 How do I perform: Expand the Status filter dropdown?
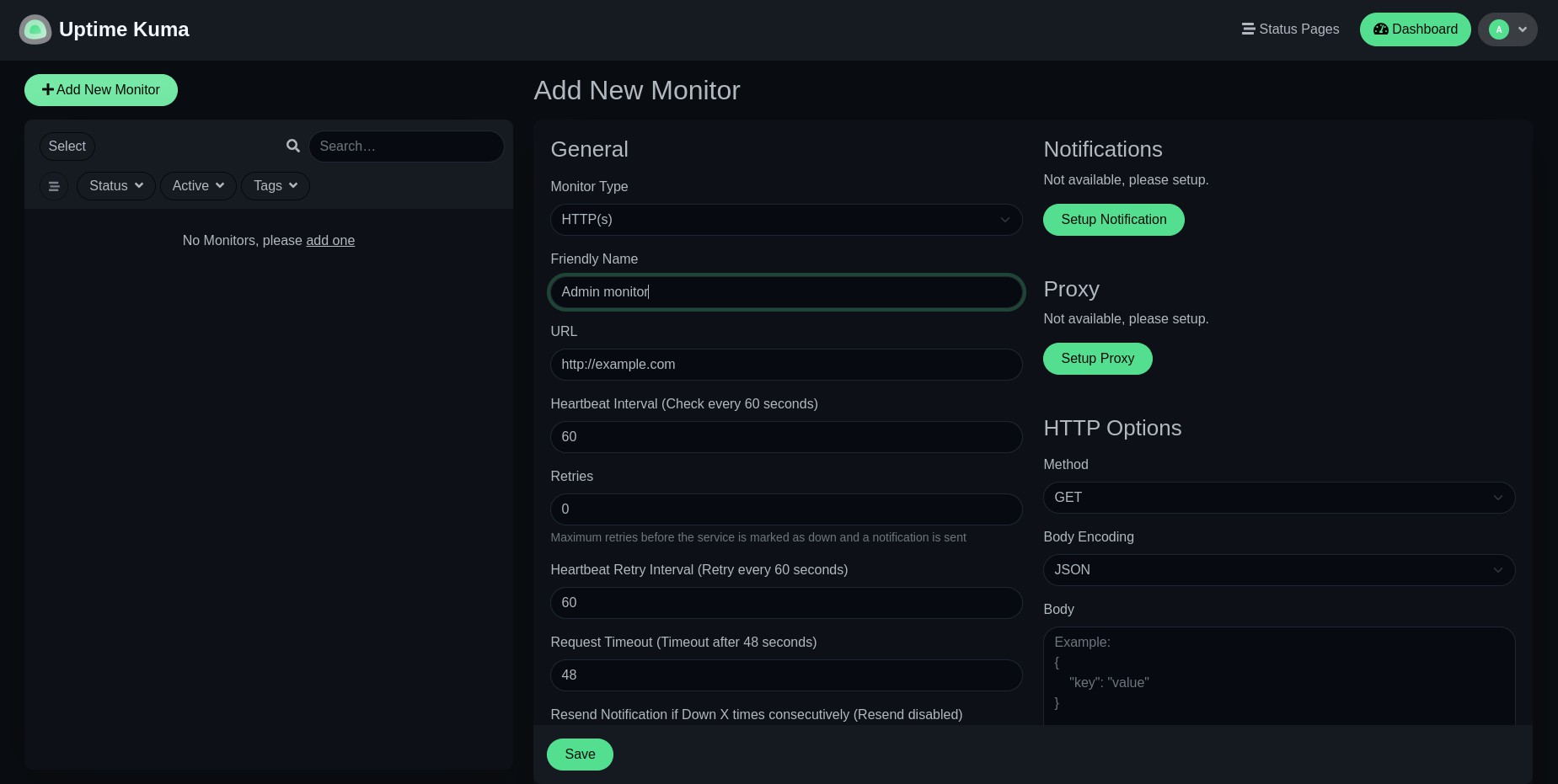coord(116,186)
